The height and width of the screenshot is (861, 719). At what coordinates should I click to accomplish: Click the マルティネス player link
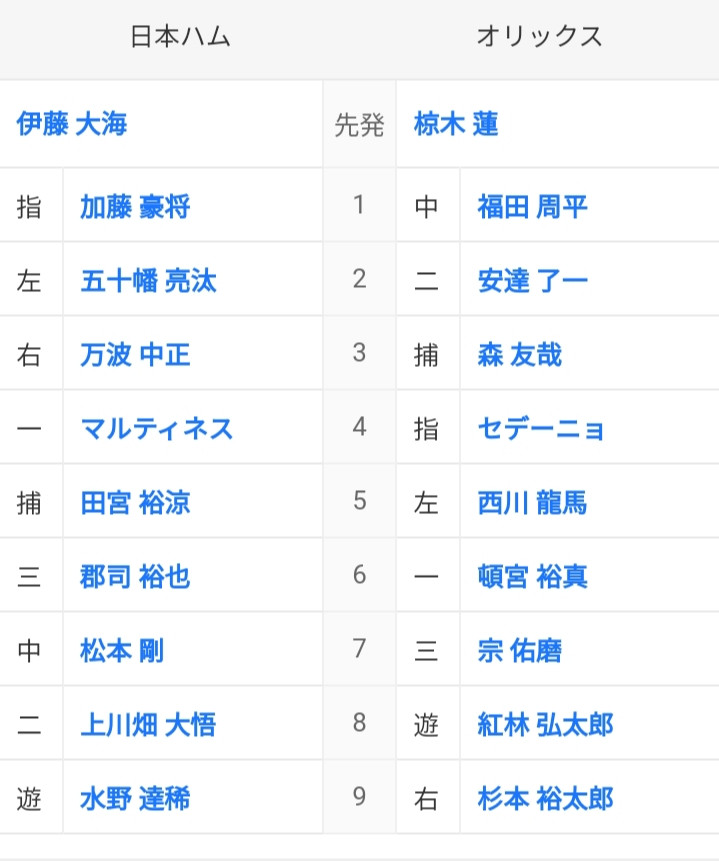(x=157, y=429)
